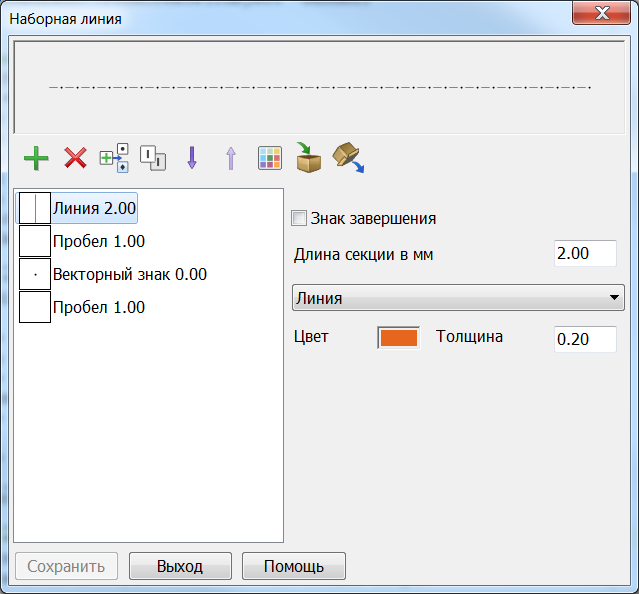639x594 pixels.
Task: Enable the 'Знак завершения' checkbox
Action: click(298, 218)
